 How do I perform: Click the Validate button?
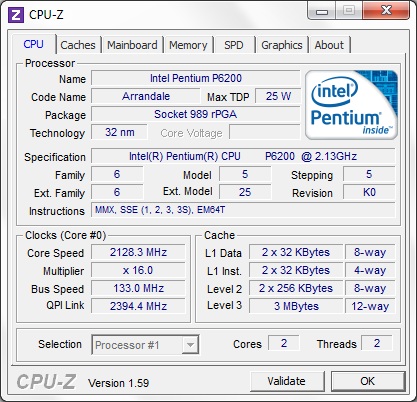(x=287, y=381)
